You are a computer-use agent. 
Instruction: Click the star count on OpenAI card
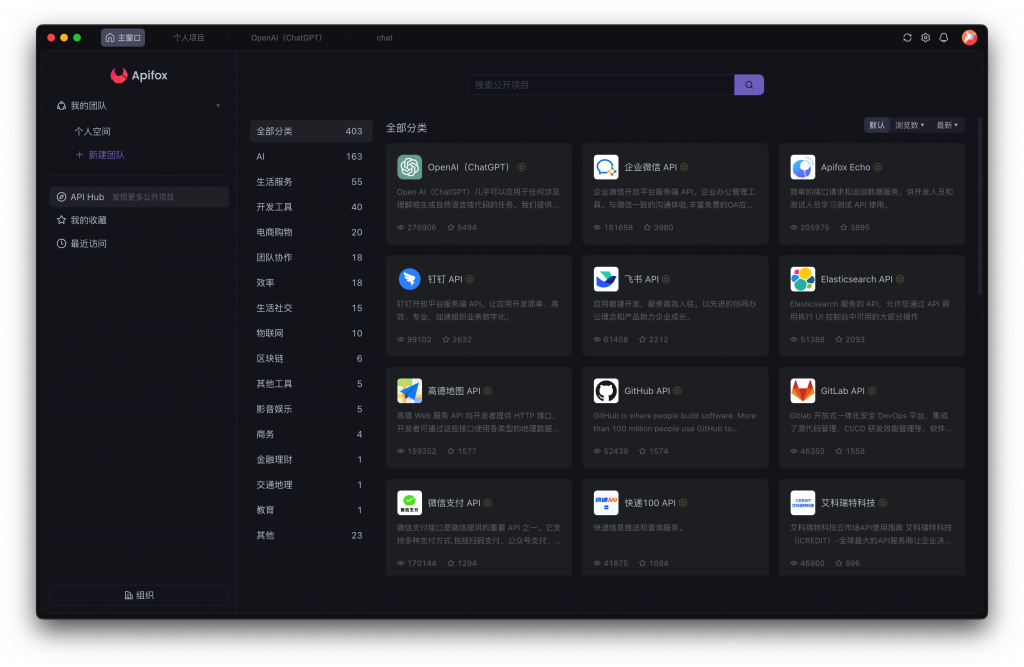[x=462, y=227]
